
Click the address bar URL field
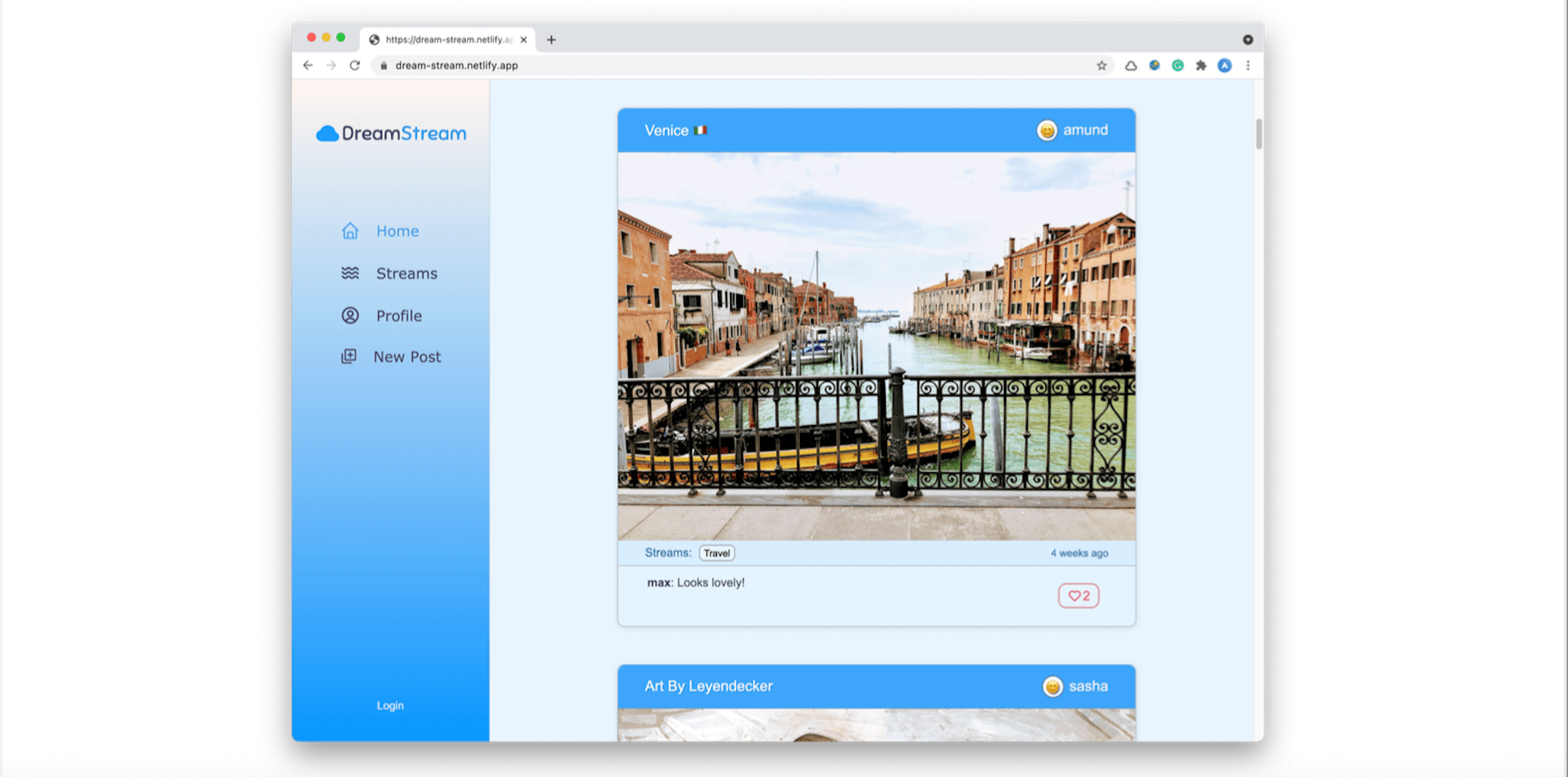(x=743, y=65)
